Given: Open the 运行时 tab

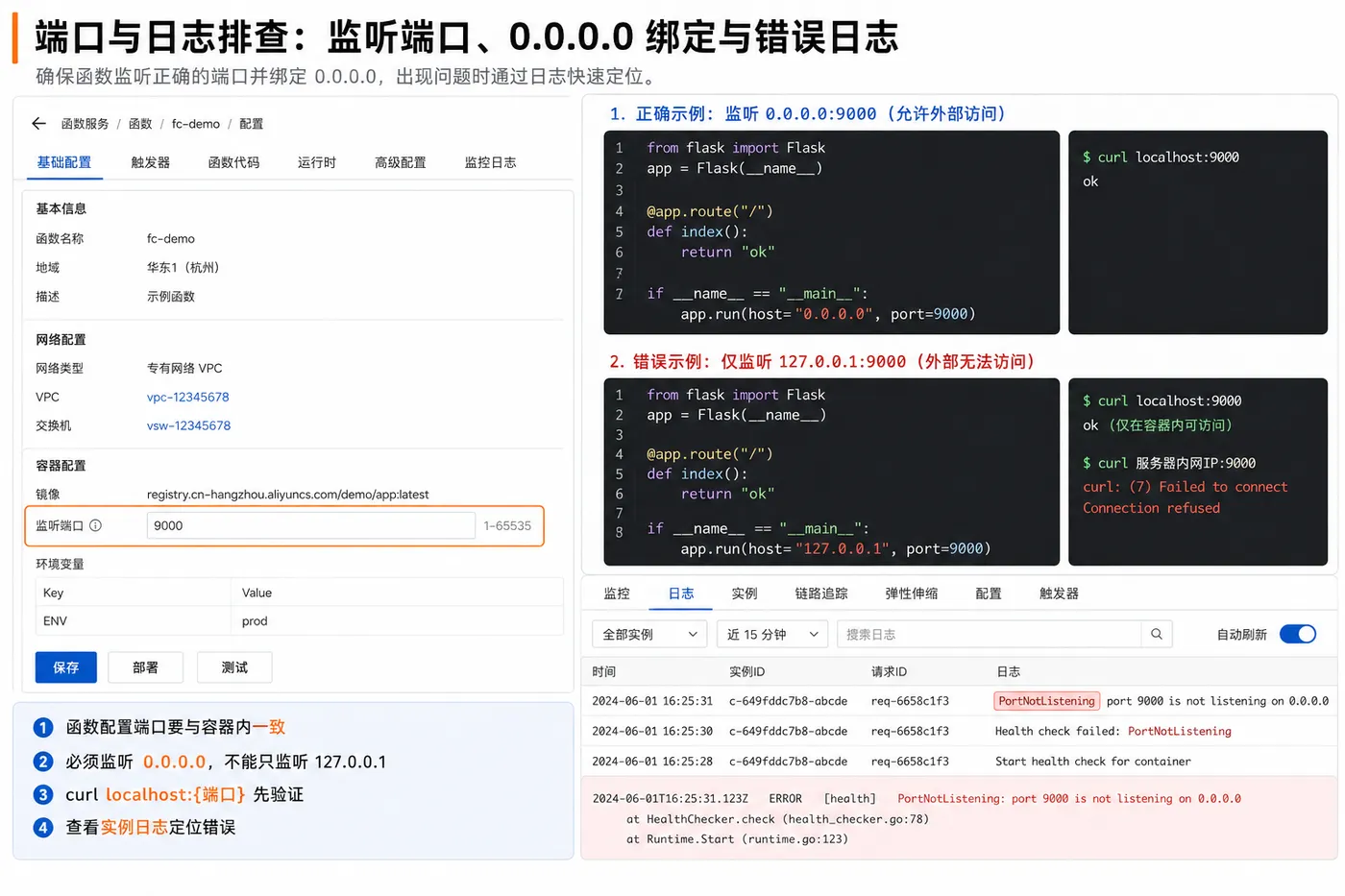Looking at the screenshot, I should [x=317, y=162].
